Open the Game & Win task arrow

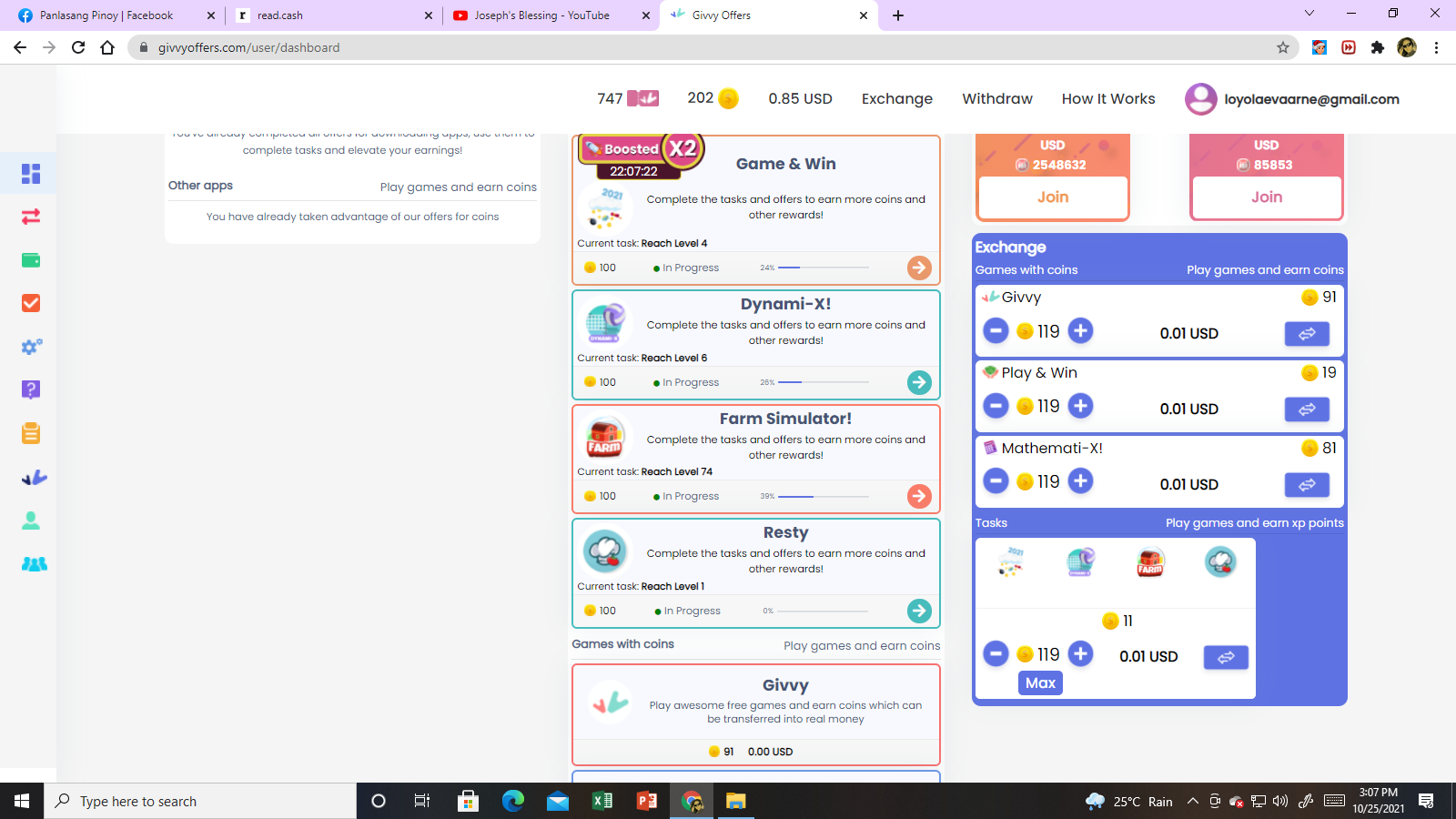(919, 268)
